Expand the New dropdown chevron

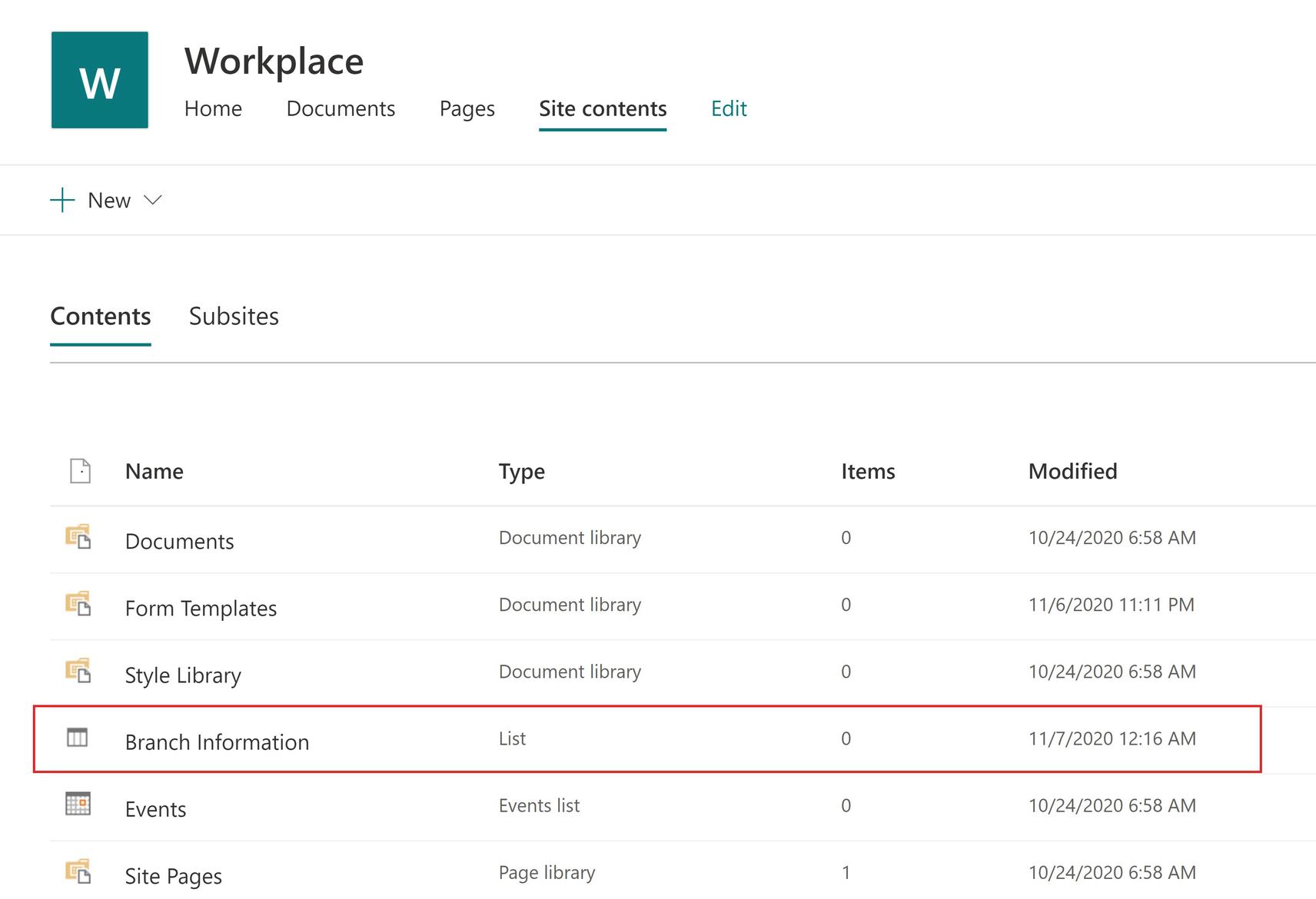153,200
